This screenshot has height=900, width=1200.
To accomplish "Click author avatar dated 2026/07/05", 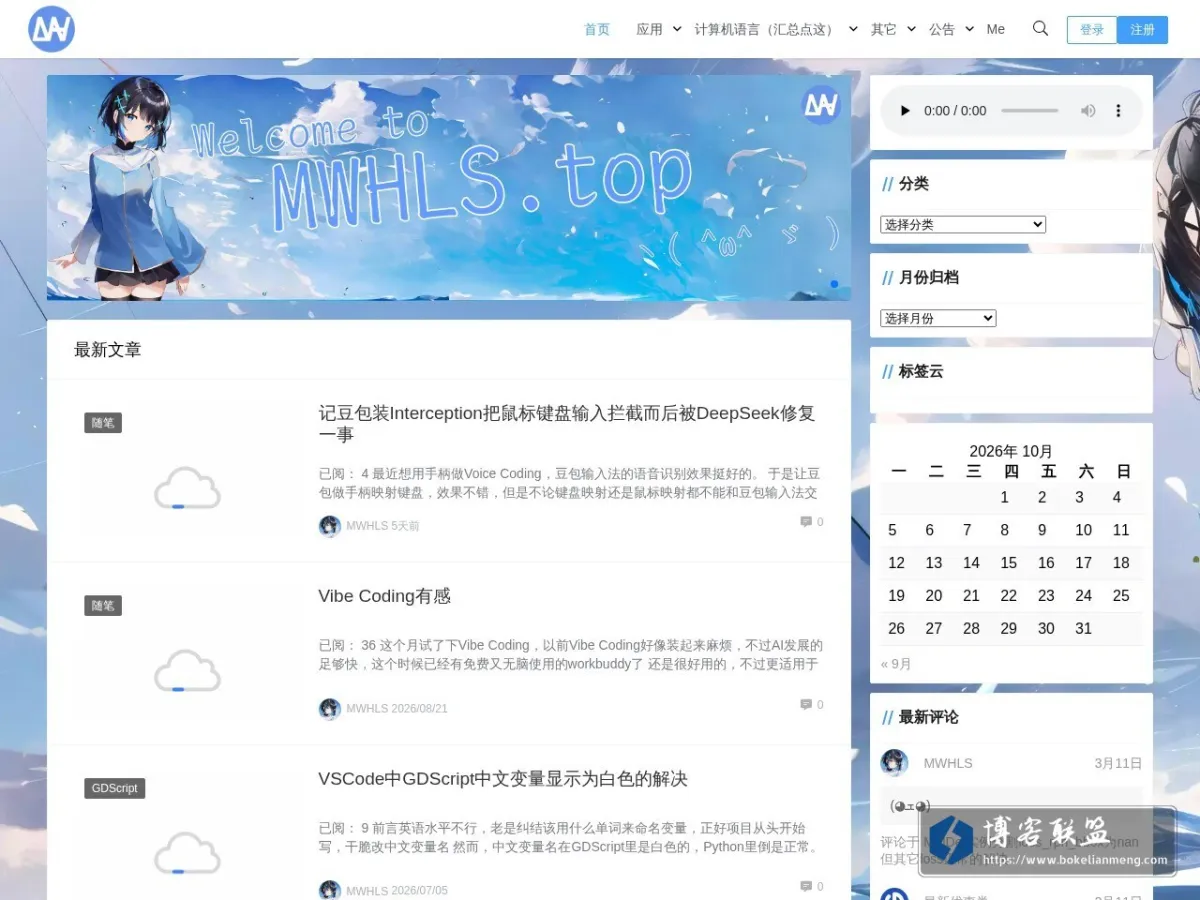I will tap(330, 890).
